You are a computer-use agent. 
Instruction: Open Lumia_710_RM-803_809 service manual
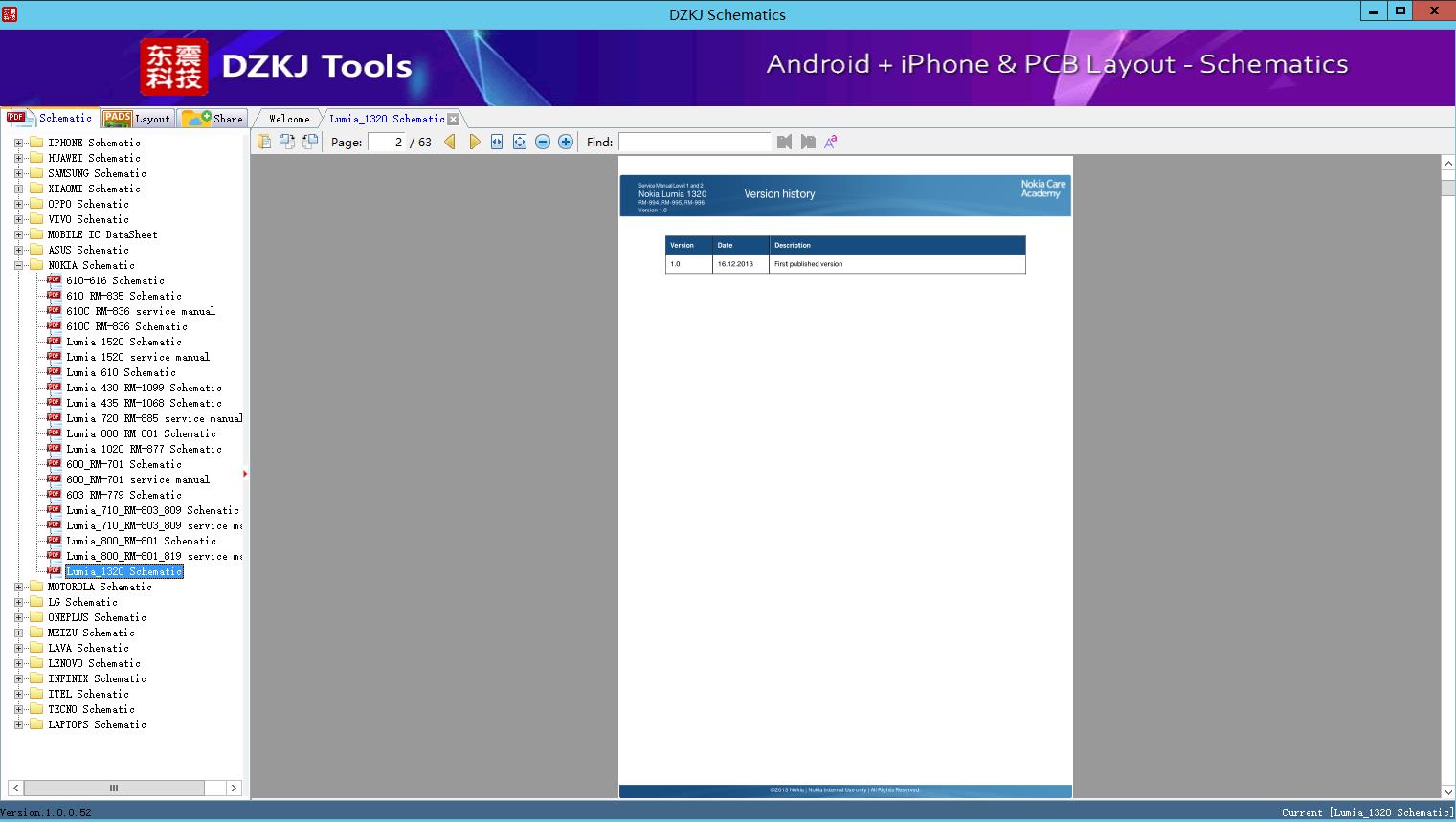(x=153, y=525)
